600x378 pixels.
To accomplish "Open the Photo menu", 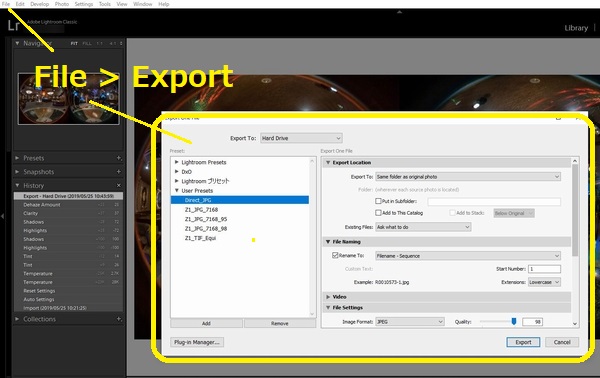I will [x=62, y=4].
